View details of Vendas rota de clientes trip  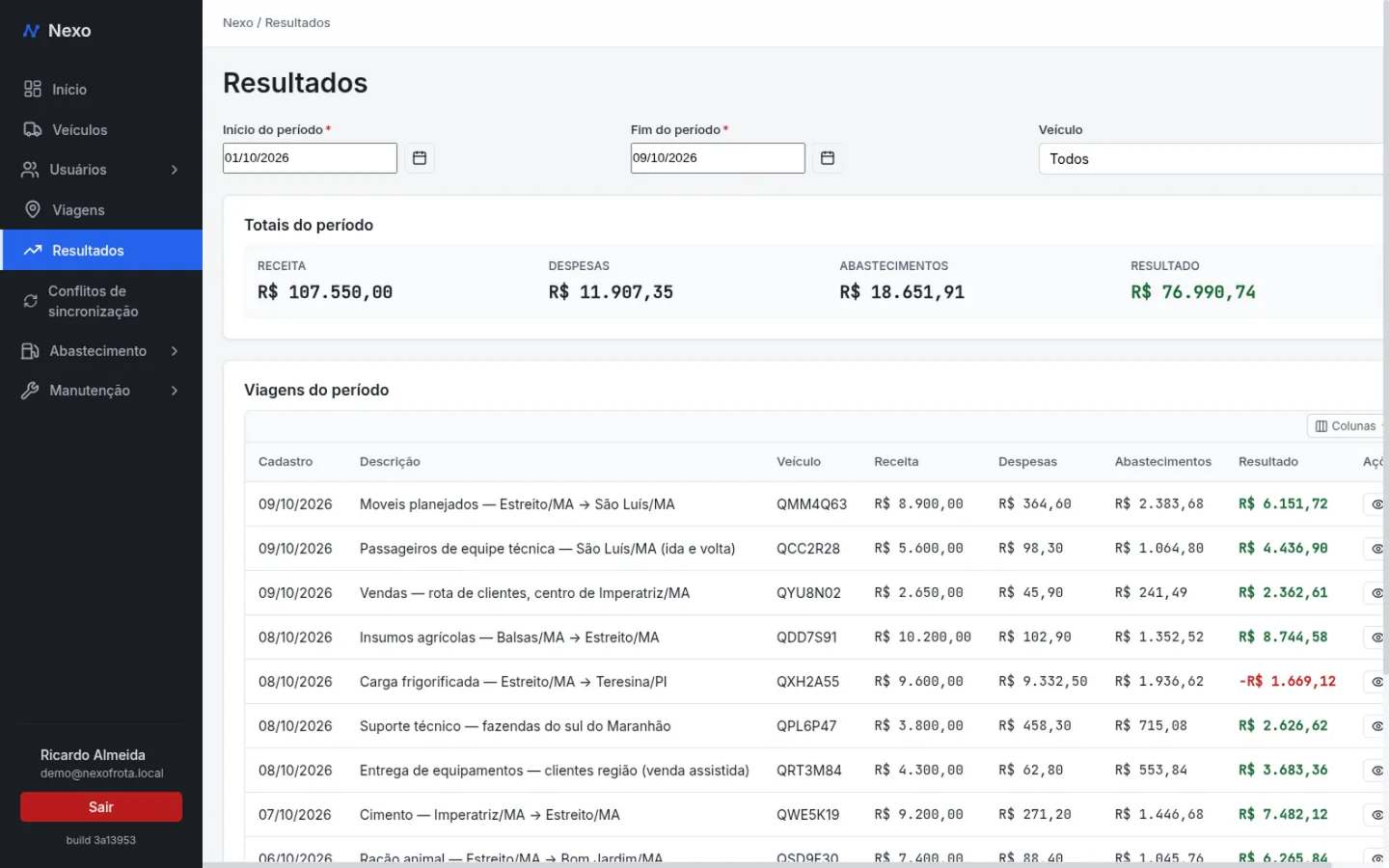click(x=1376, y=593)
